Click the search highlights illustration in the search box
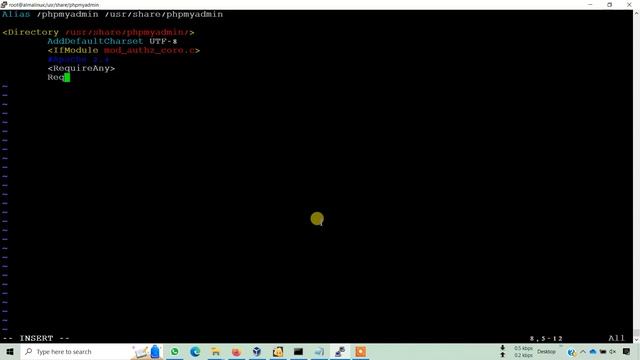The image size is (640, 360). tap(146, 352)
